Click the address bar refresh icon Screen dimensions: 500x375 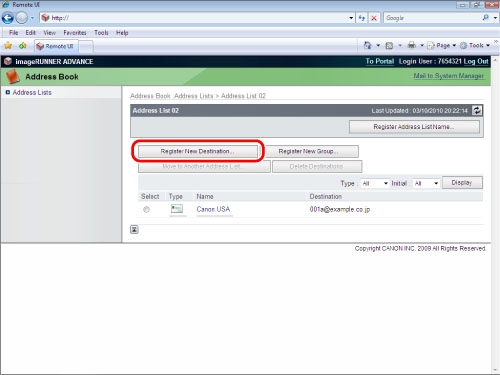tap(362, 18)
